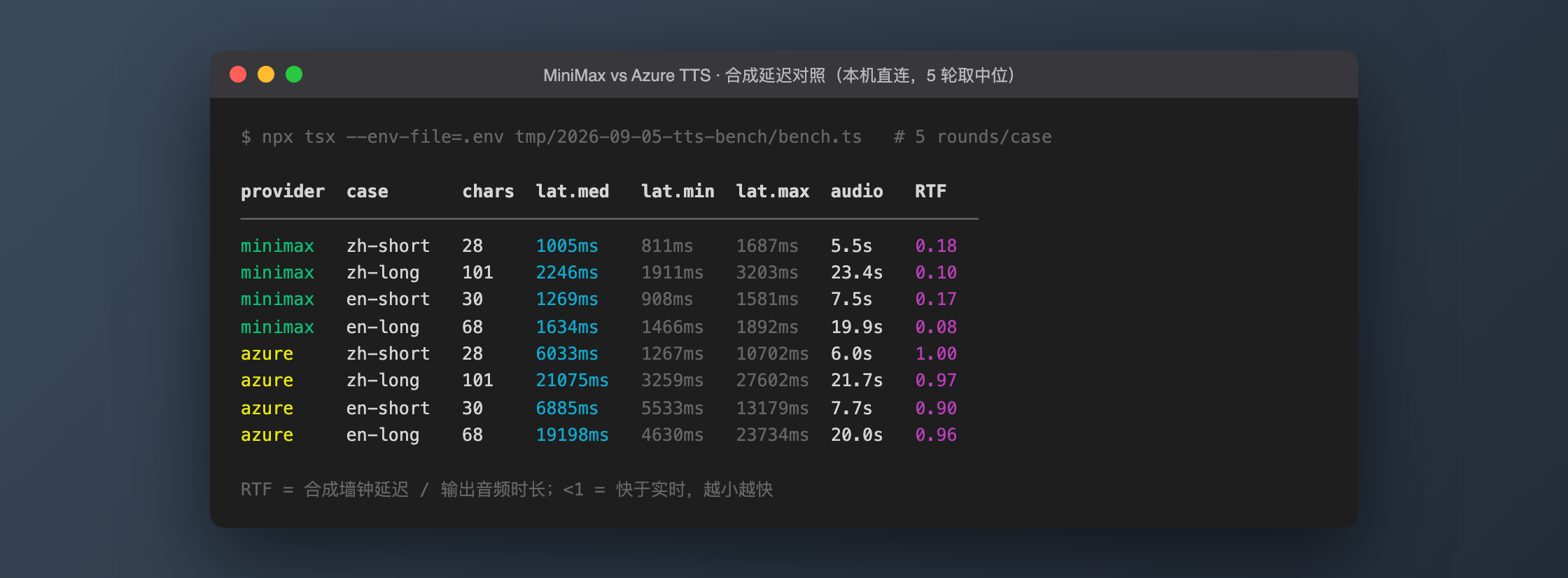Click the '--env-file=.env' flag

[425, 136]
